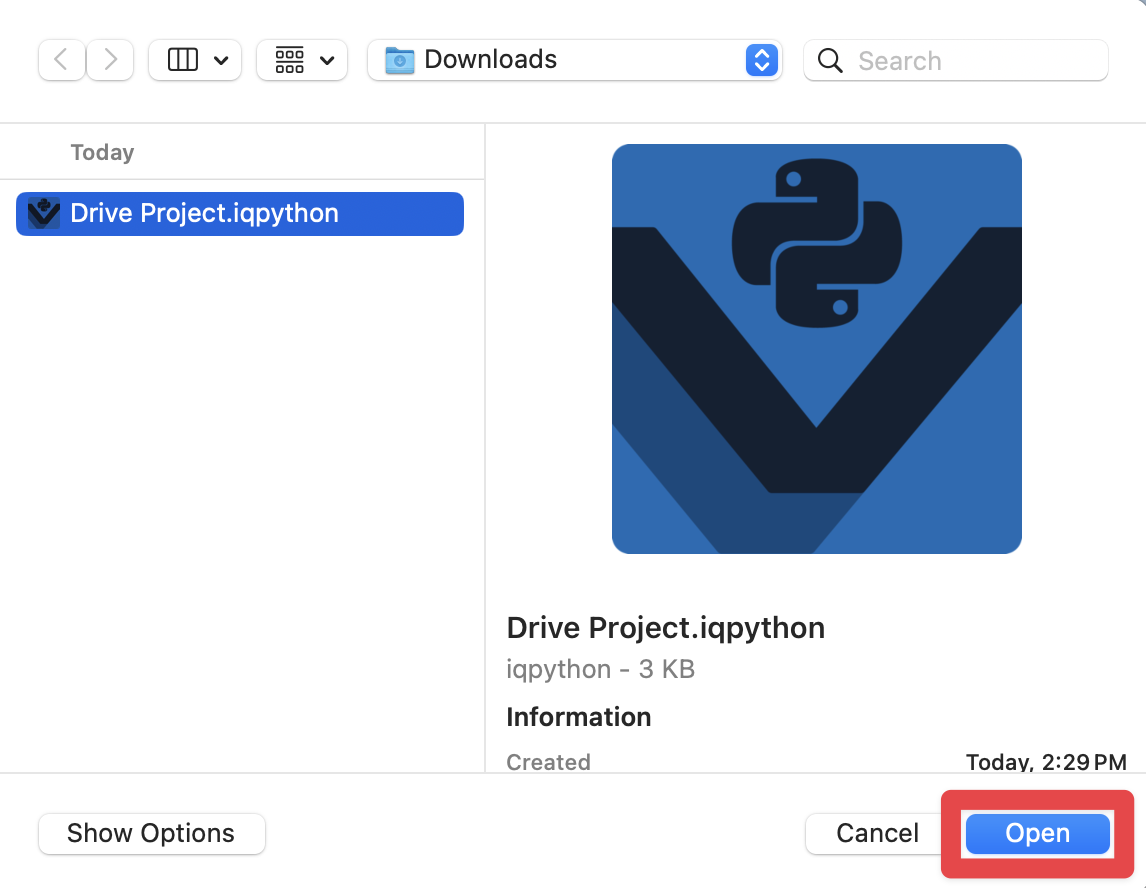Open the group-by dropdown chevron

click(x=329, y=60)
